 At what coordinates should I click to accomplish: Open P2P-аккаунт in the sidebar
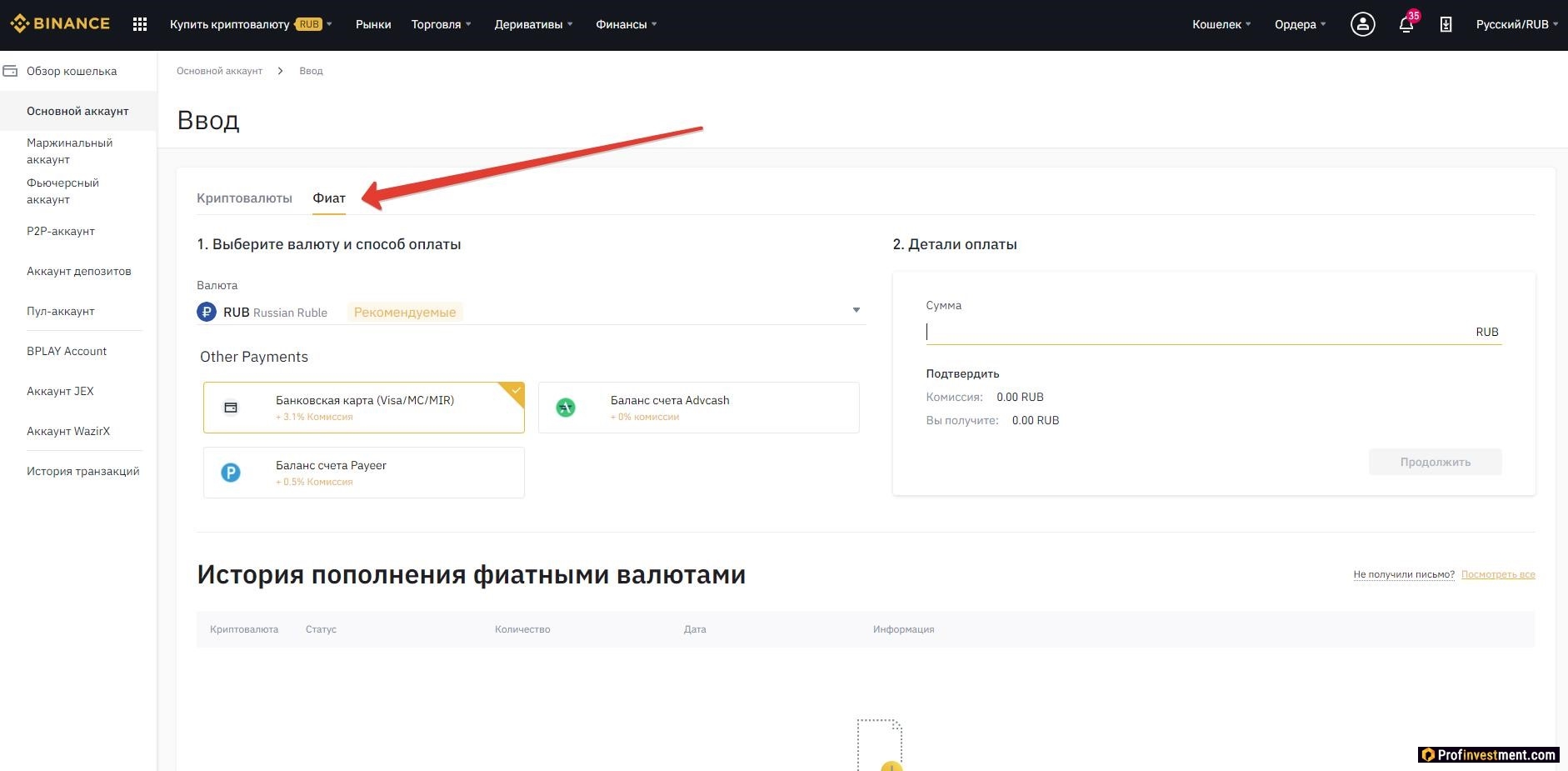(61, 231)
